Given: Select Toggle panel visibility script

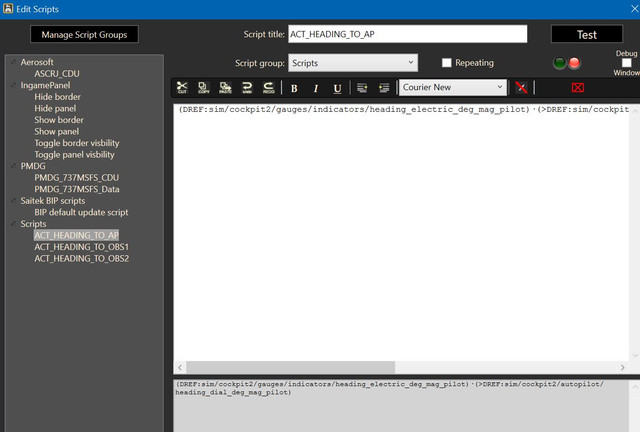Looking at the screenshot, I should pos(74,154).
